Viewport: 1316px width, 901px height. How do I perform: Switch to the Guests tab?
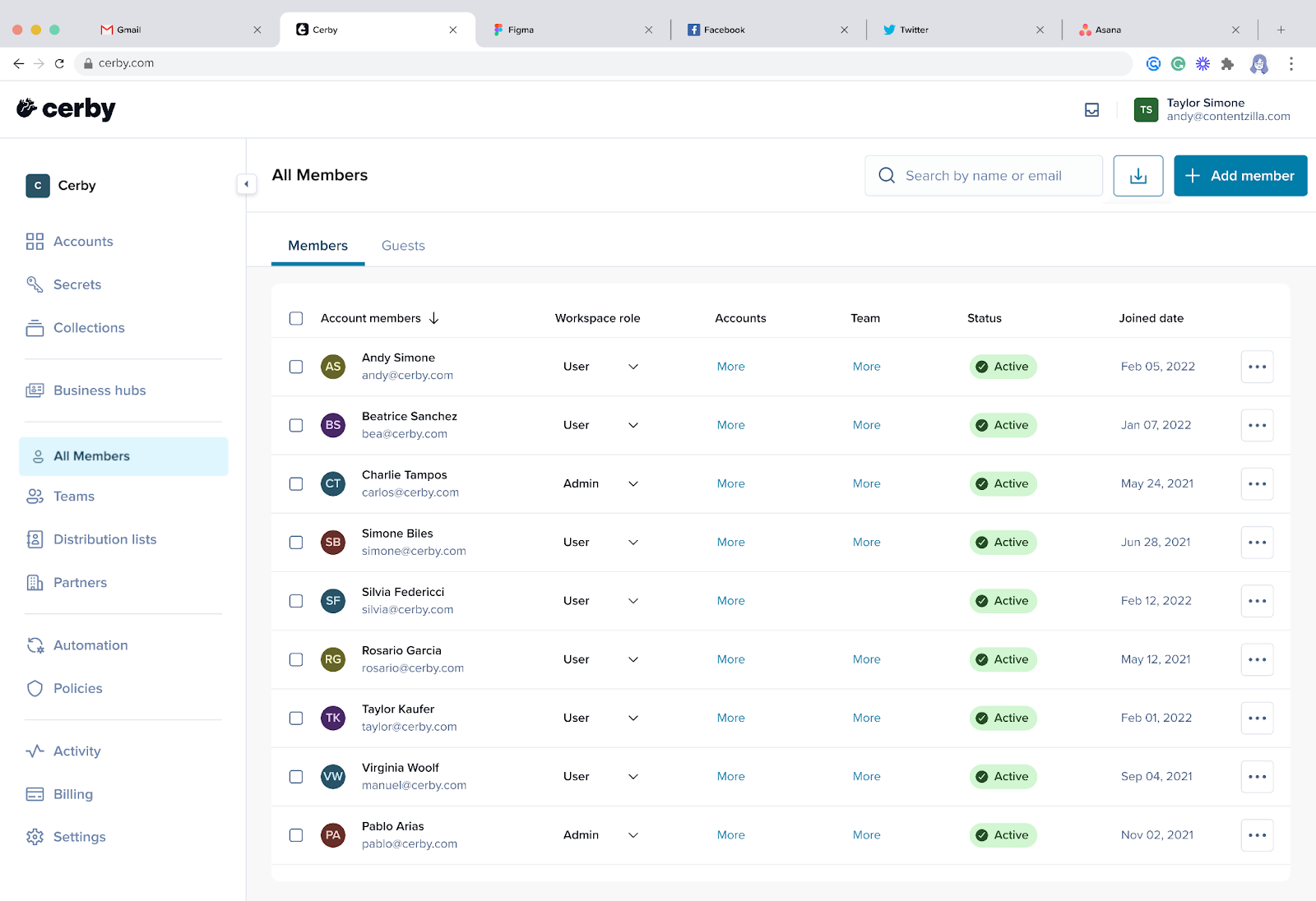[403, 246]
